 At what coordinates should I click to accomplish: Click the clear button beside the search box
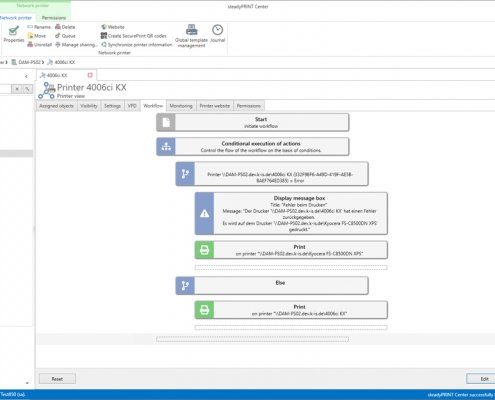click(16, 89)
